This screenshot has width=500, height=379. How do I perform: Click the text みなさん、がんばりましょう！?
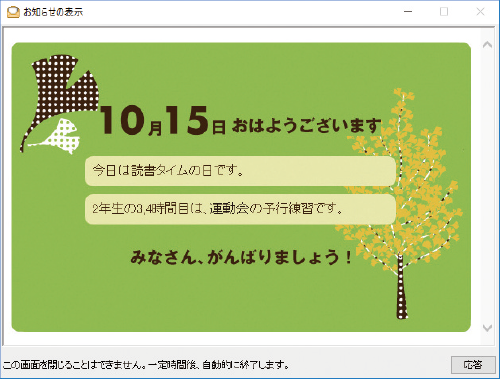click(241, 257)
